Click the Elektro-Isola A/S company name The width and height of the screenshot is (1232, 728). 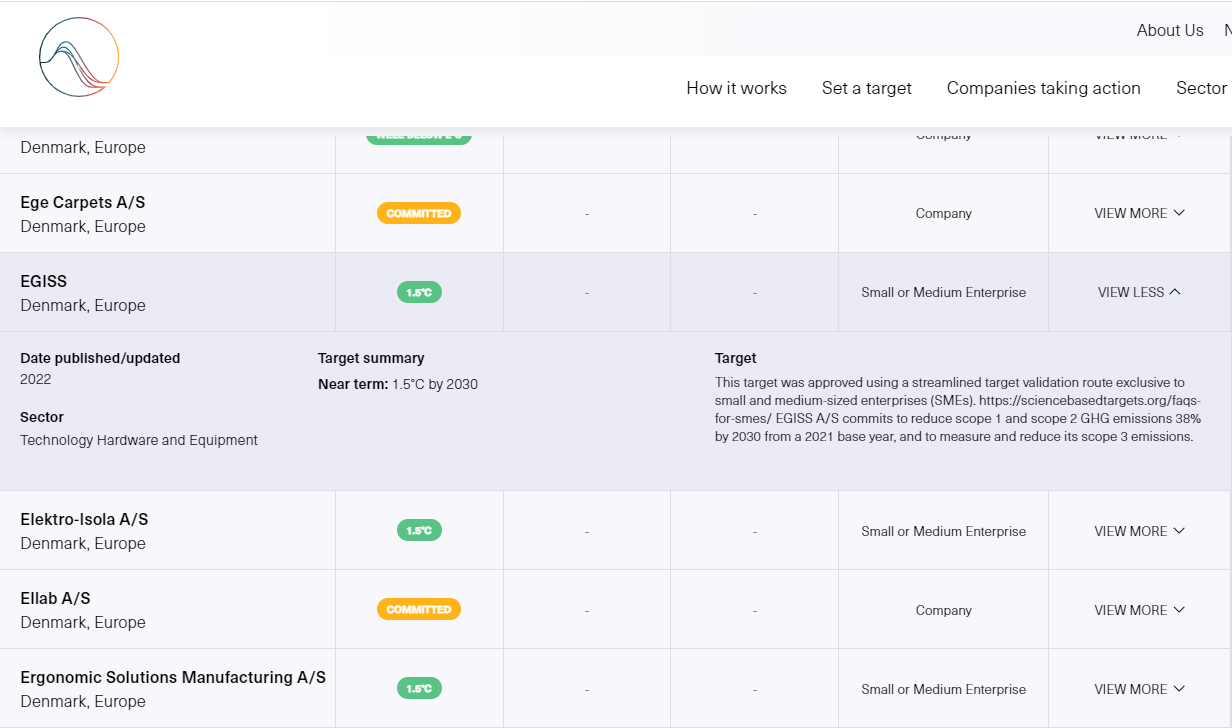coord(84,519)
